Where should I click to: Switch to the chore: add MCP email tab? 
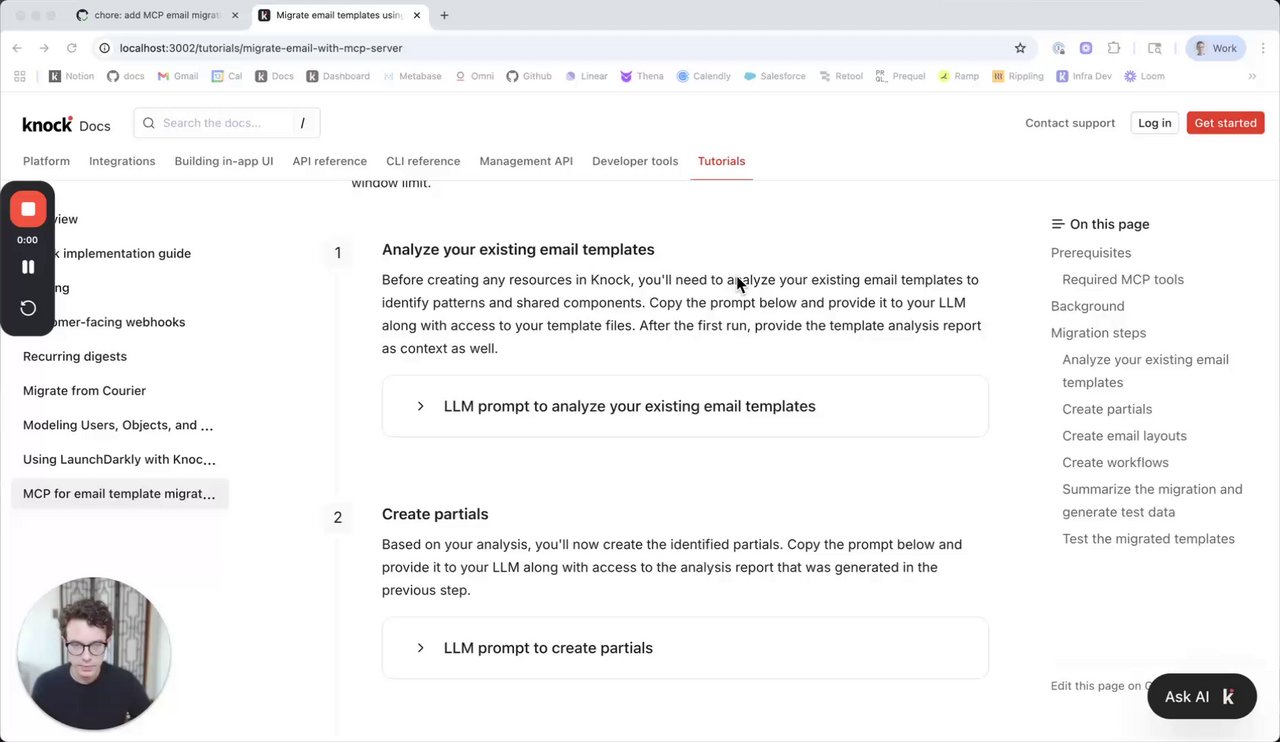[156, 15]
